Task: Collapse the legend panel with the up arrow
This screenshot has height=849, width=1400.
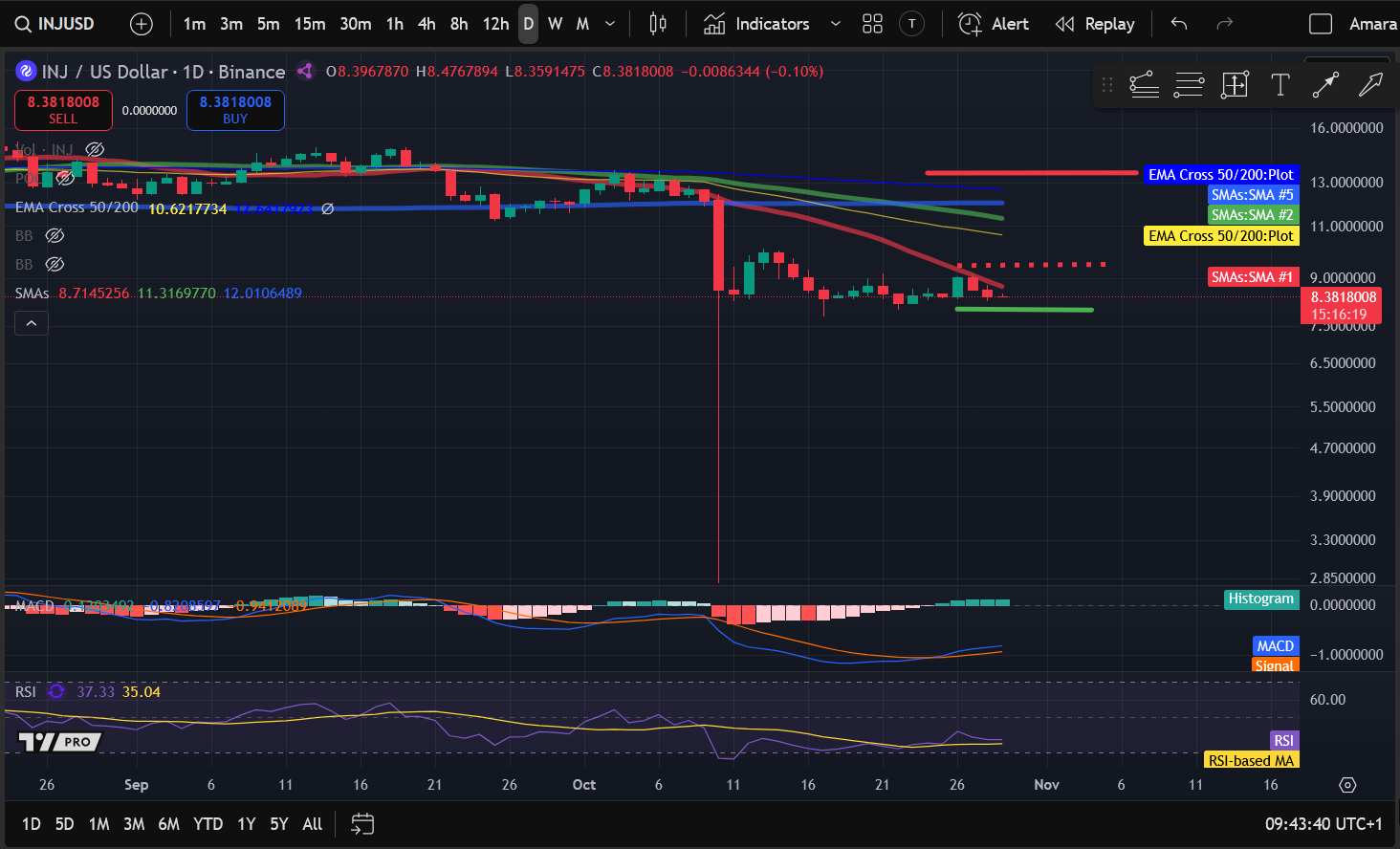Action: (32, 322)
